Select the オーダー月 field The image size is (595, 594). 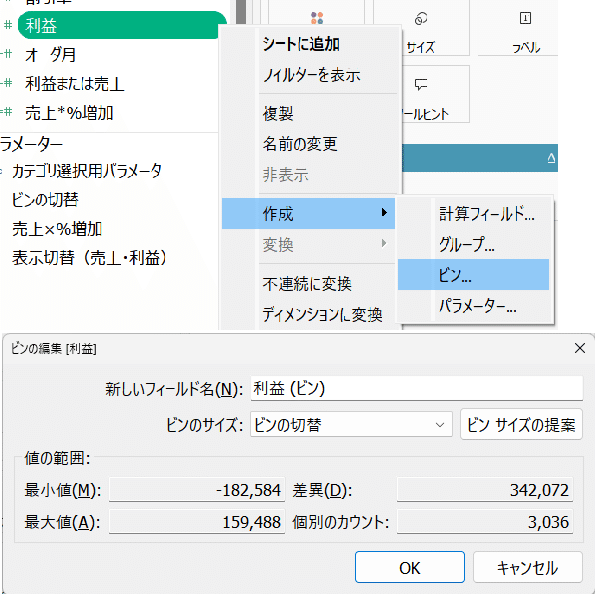click(50, 55)
